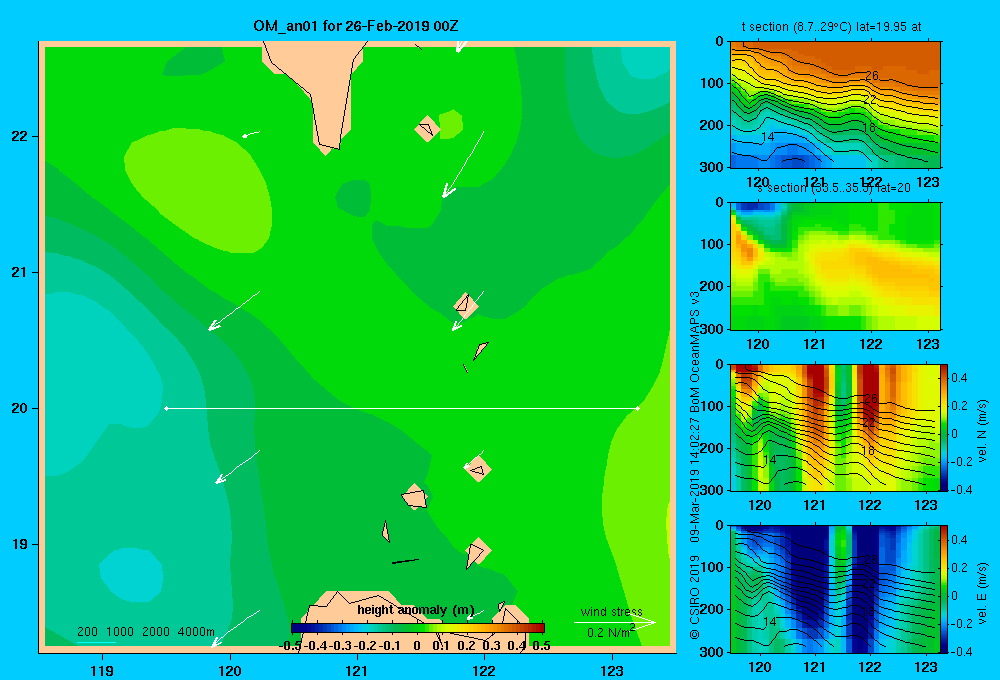Click the vertical CSIRO BoM OceanMAPS copyright text
The width and height of the screenshot is (1000, 680).
[x=695, y=465]
